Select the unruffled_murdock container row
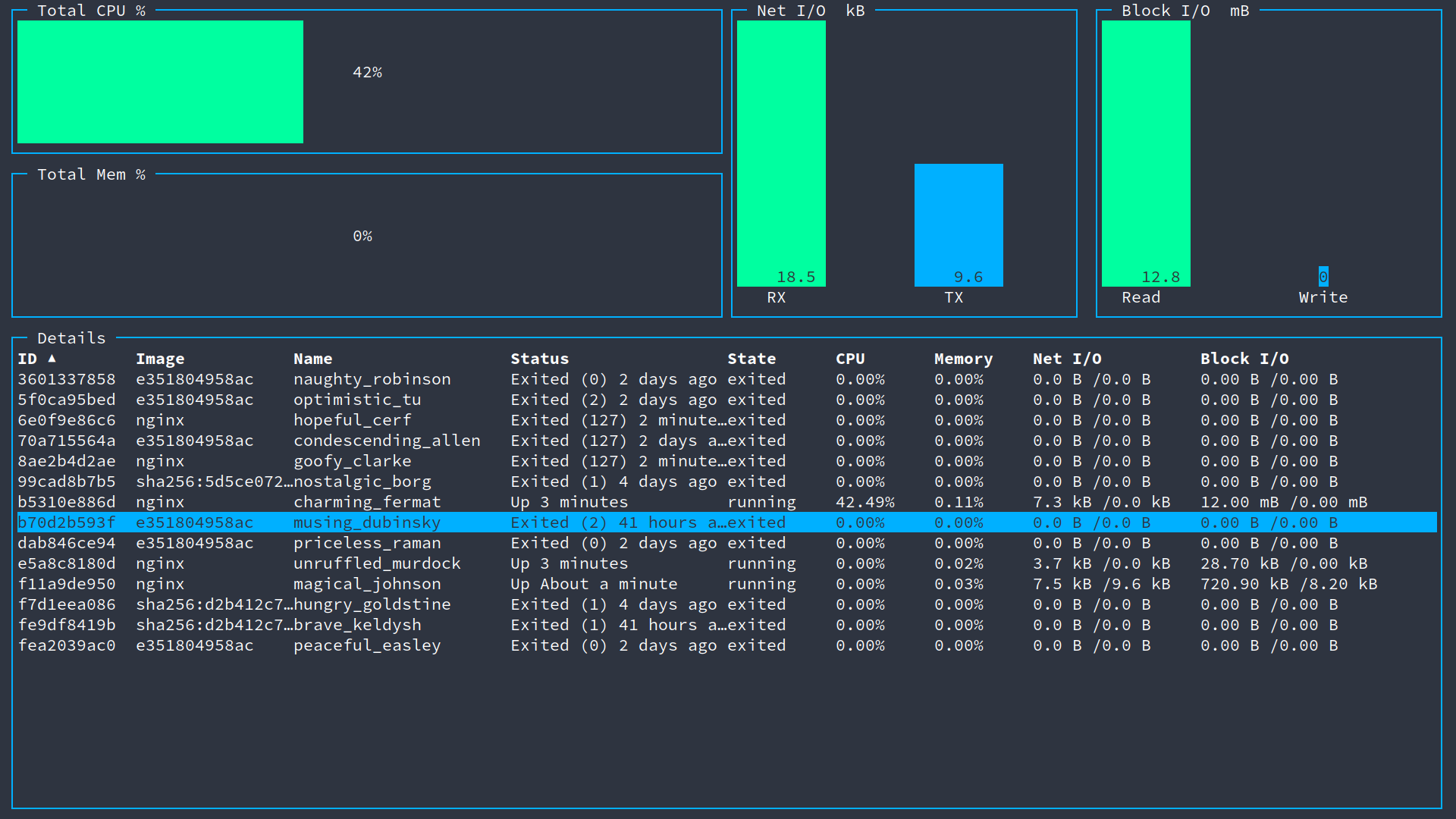Image resolution: width=1456 pixels, height=819 pixels. coord(377,563)
